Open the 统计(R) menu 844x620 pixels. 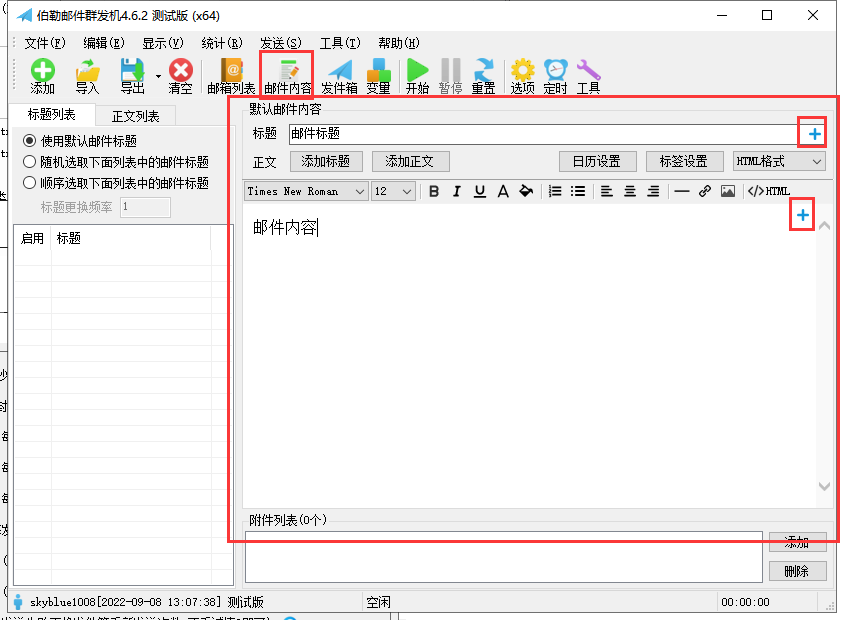coord(221,43)
